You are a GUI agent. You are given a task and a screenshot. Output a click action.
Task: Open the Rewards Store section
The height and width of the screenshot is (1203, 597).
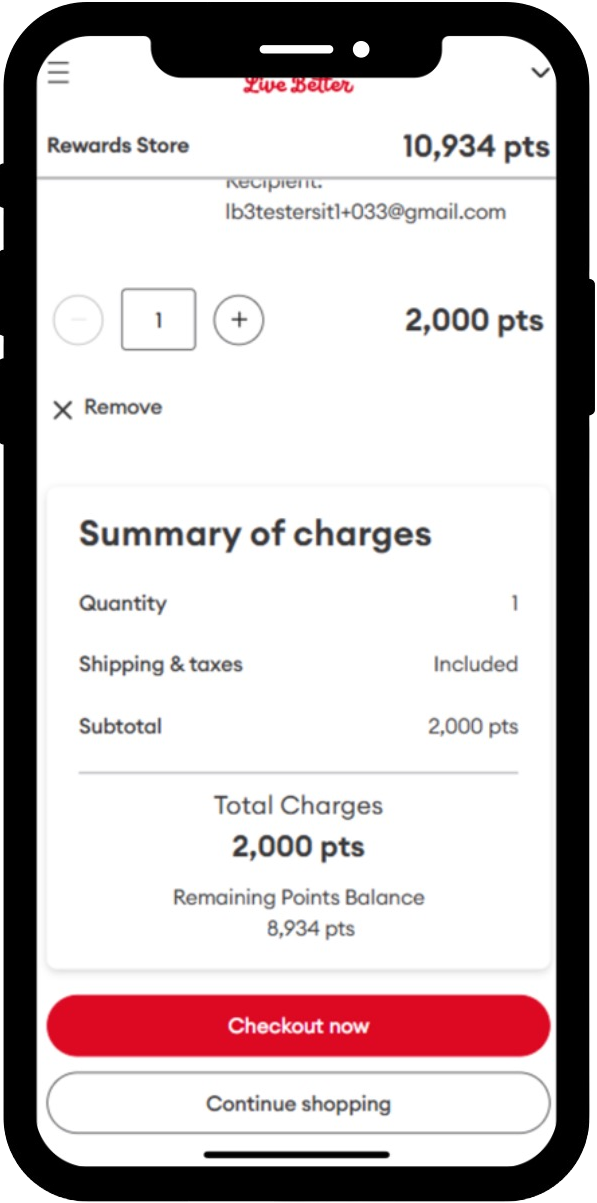coord(118,145)
